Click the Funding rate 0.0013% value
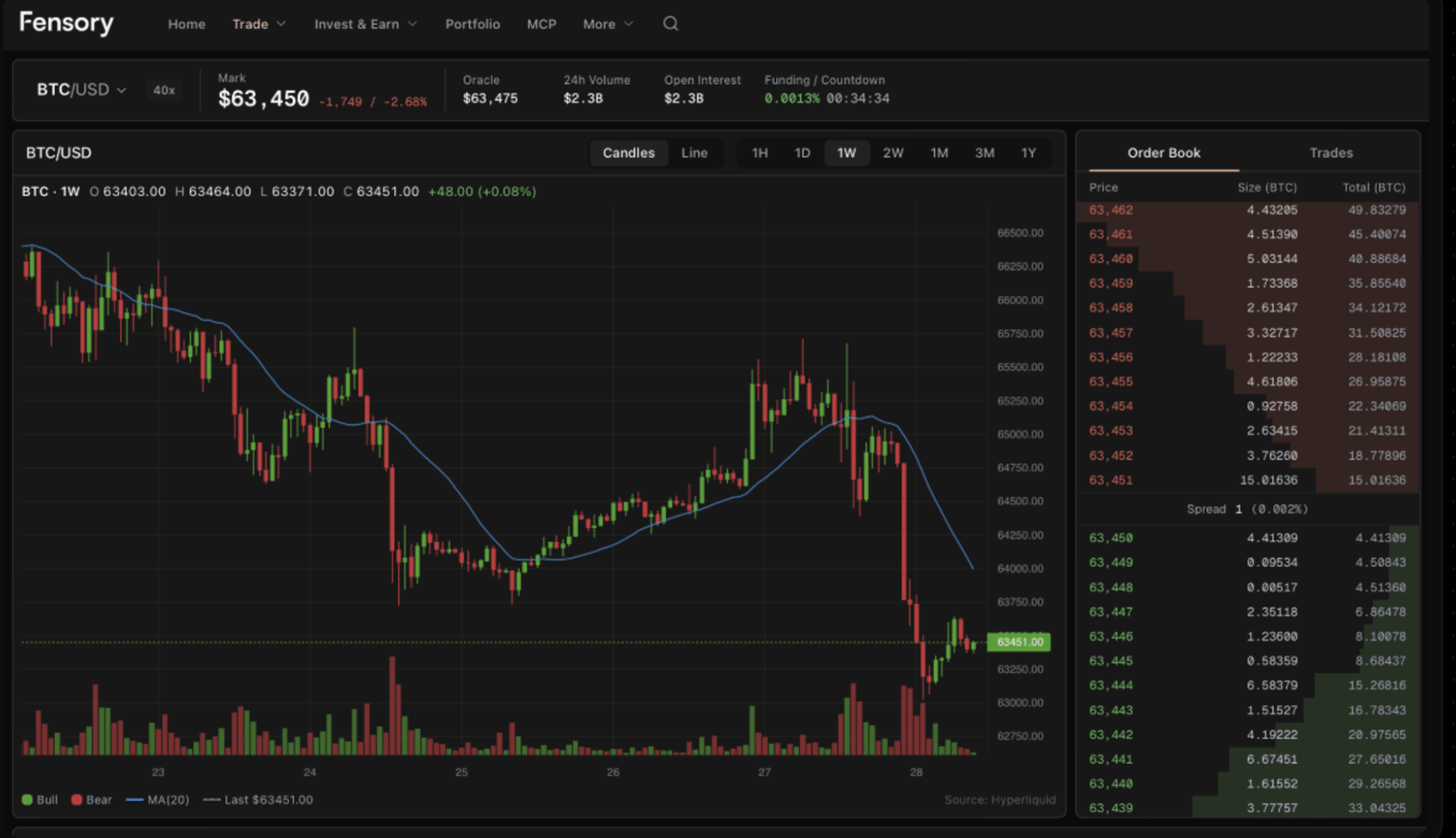Viewport: 1456px width, 838px height. 792,99
